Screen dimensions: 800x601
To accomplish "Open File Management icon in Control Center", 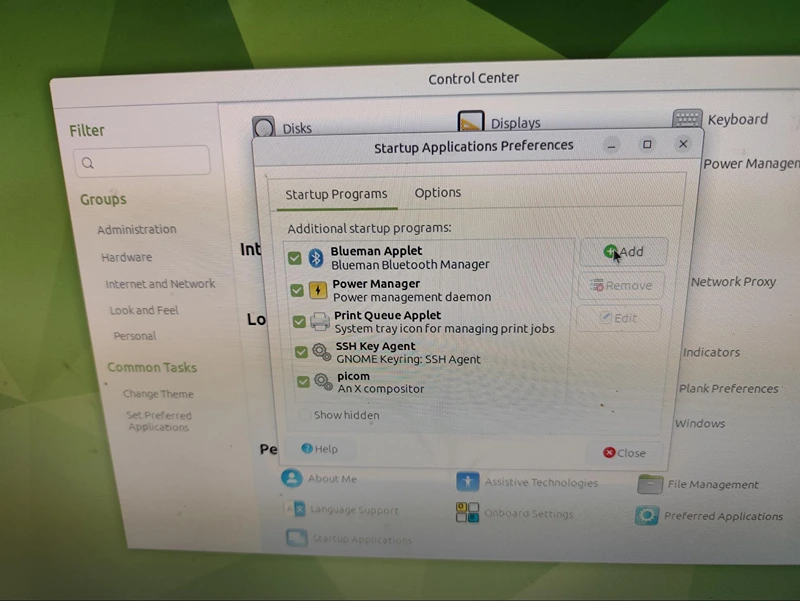I will (649, 484).
